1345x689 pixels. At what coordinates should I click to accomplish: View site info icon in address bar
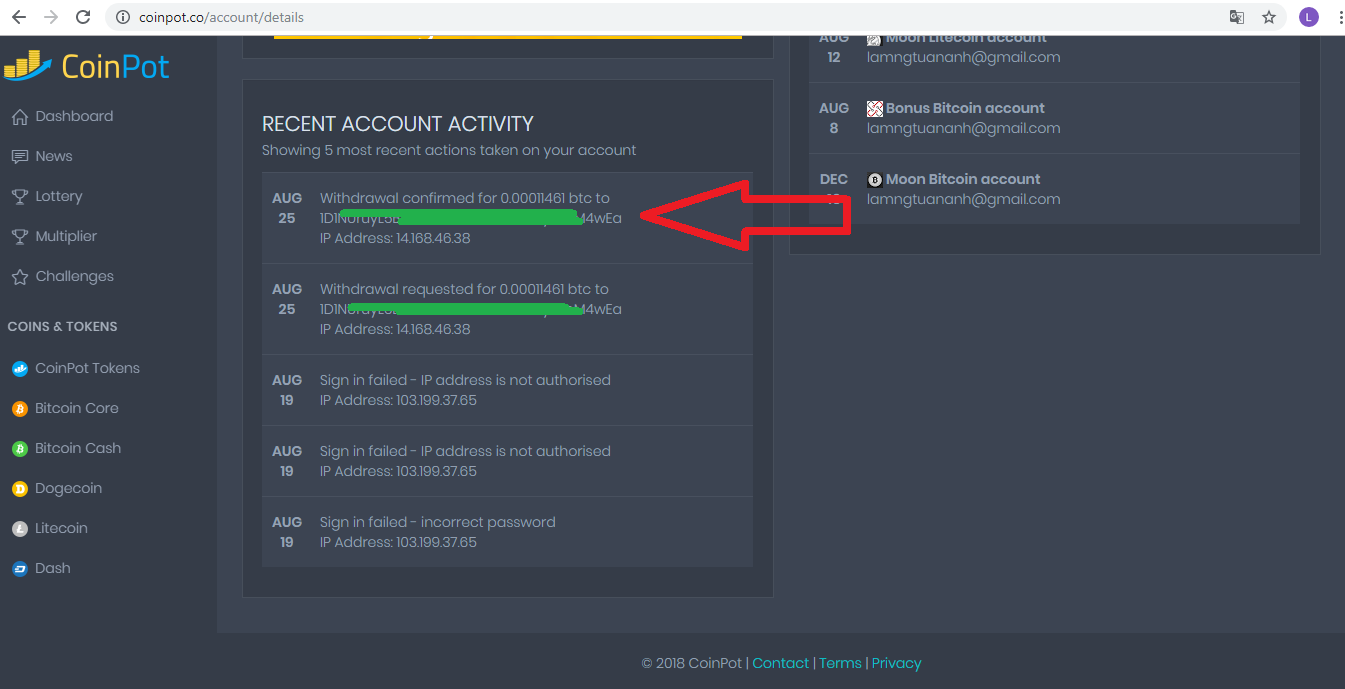[122, 17]
